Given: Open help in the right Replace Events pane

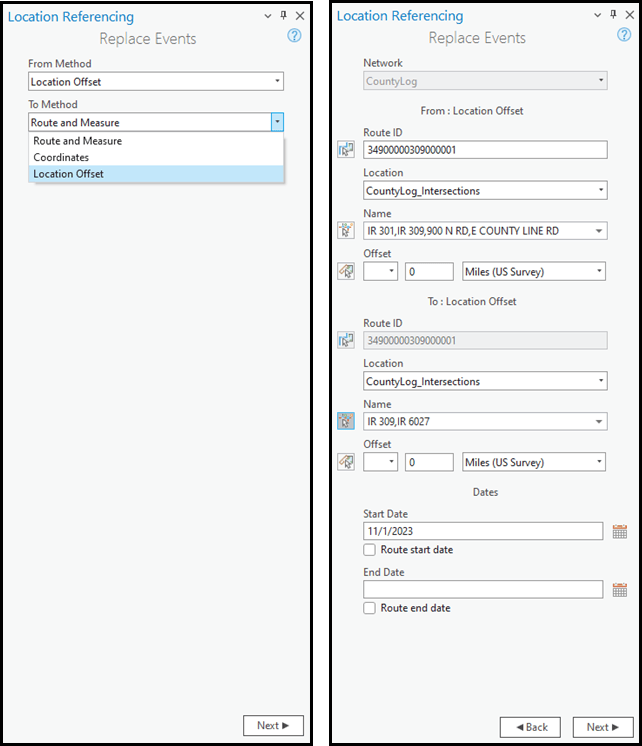Looking at the screenshot, I should click(x=624, y=35).
